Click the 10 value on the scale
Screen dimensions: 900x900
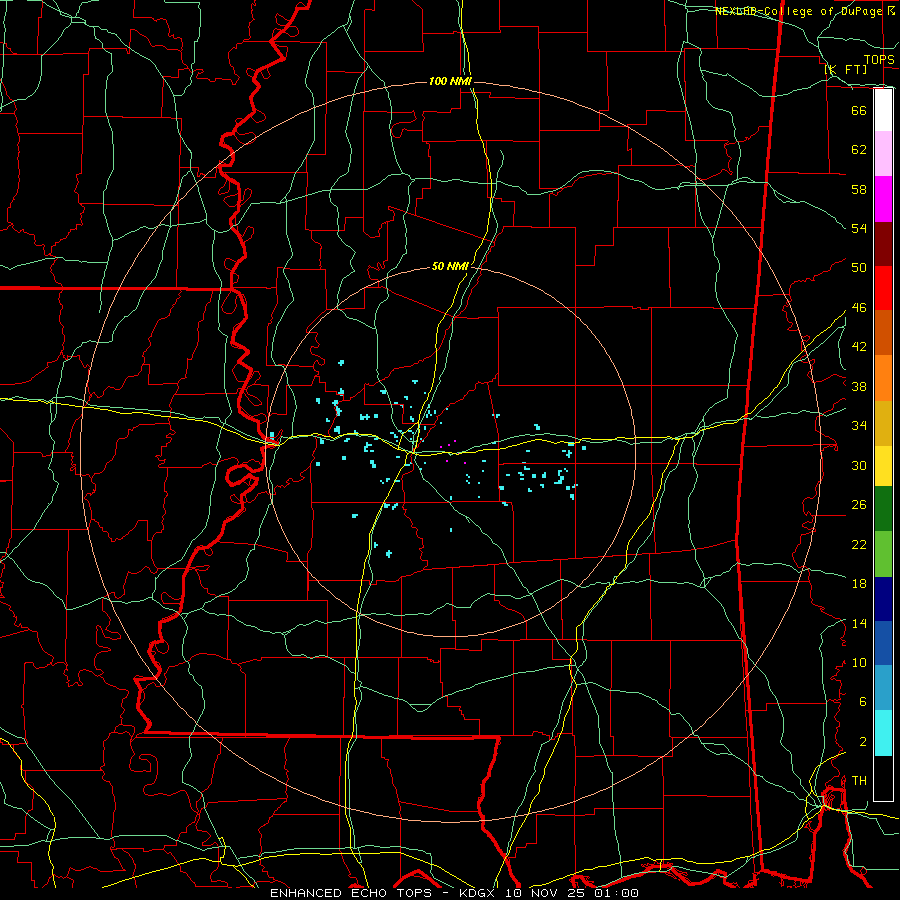click(859, 662)
